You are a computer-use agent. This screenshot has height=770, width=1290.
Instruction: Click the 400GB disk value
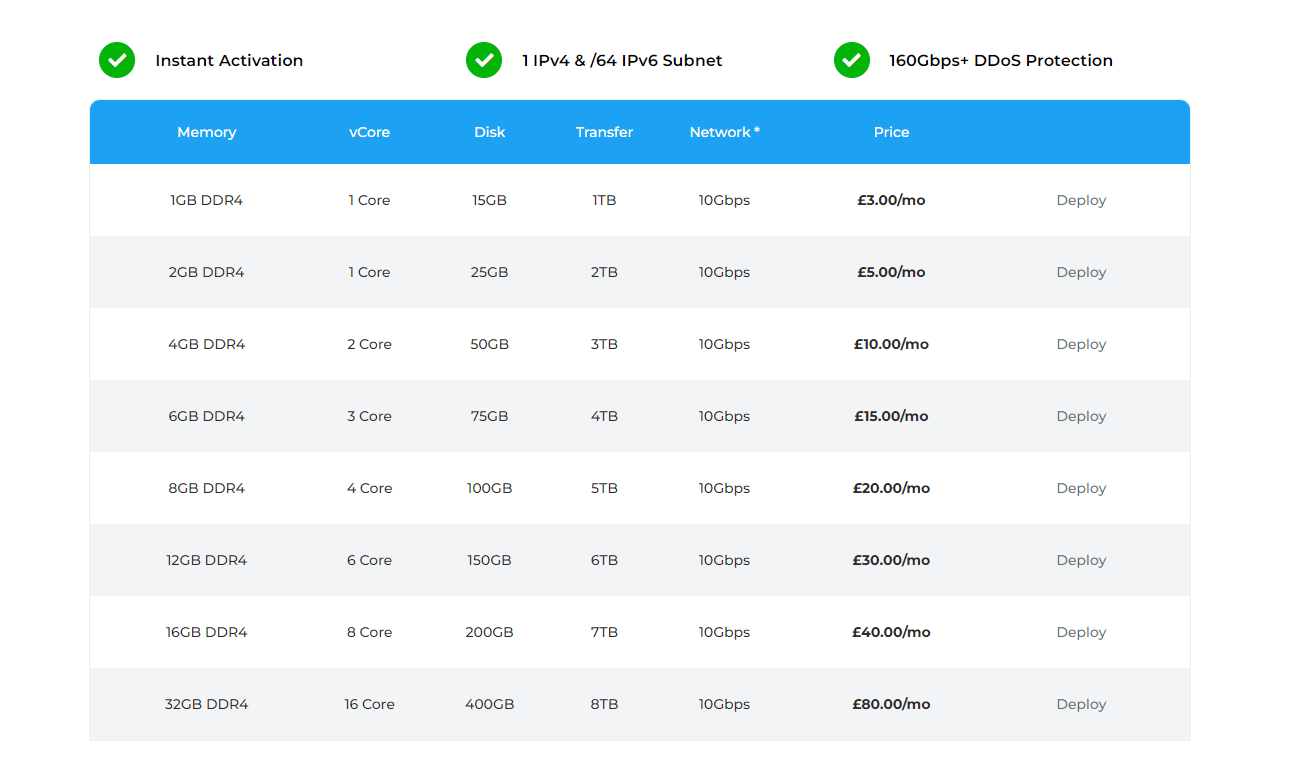click(x=490, y=704)
